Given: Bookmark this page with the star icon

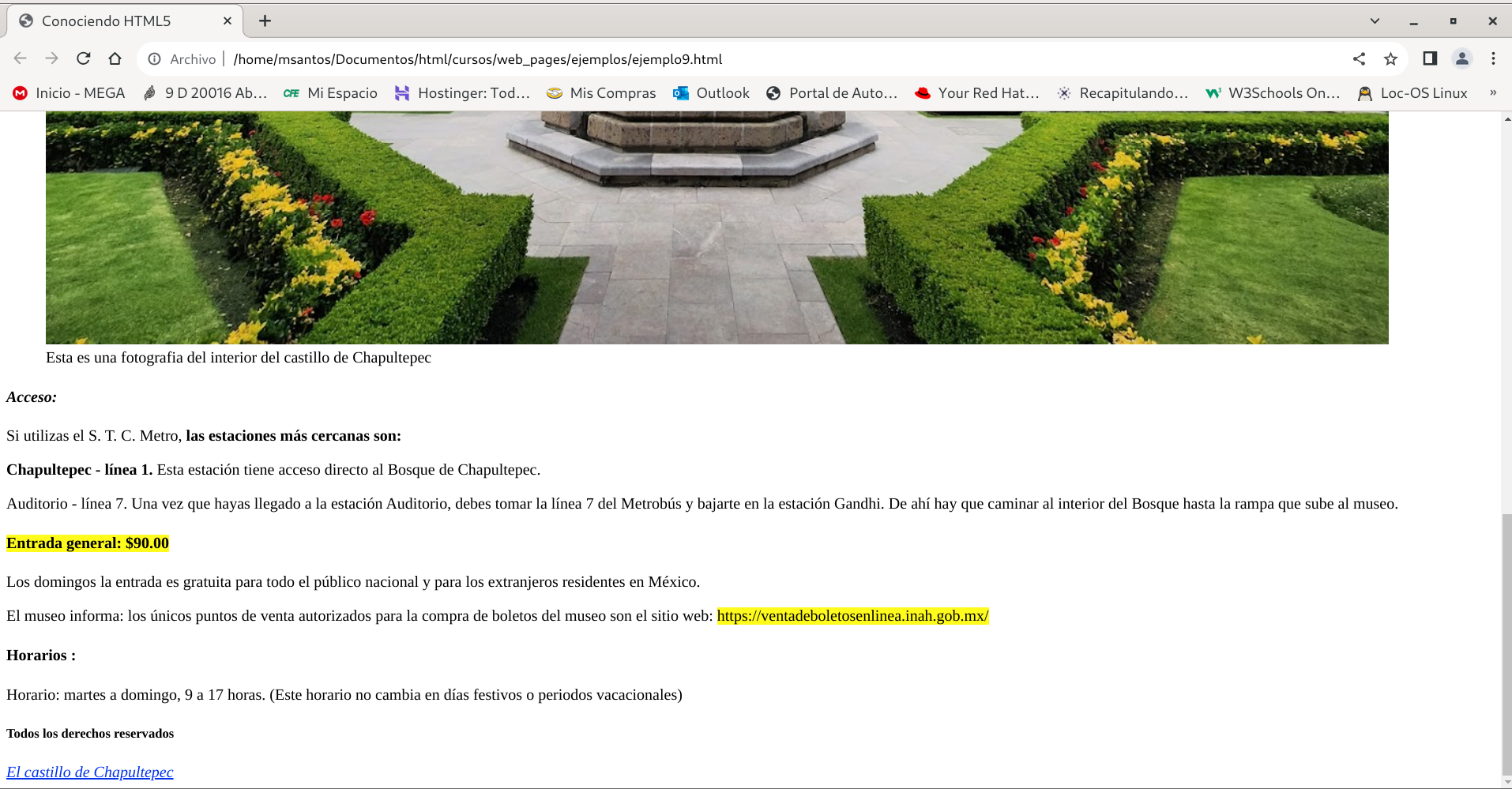Looking at the screenshot, I should (x=1390, y=58).
